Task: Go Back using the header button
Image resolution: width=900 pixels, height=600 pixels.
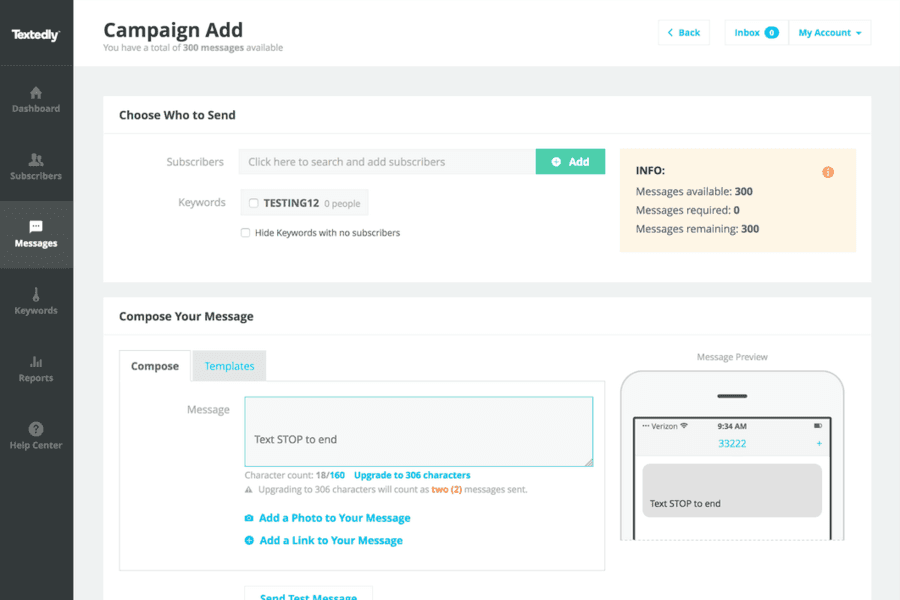Action: [684, 33]
